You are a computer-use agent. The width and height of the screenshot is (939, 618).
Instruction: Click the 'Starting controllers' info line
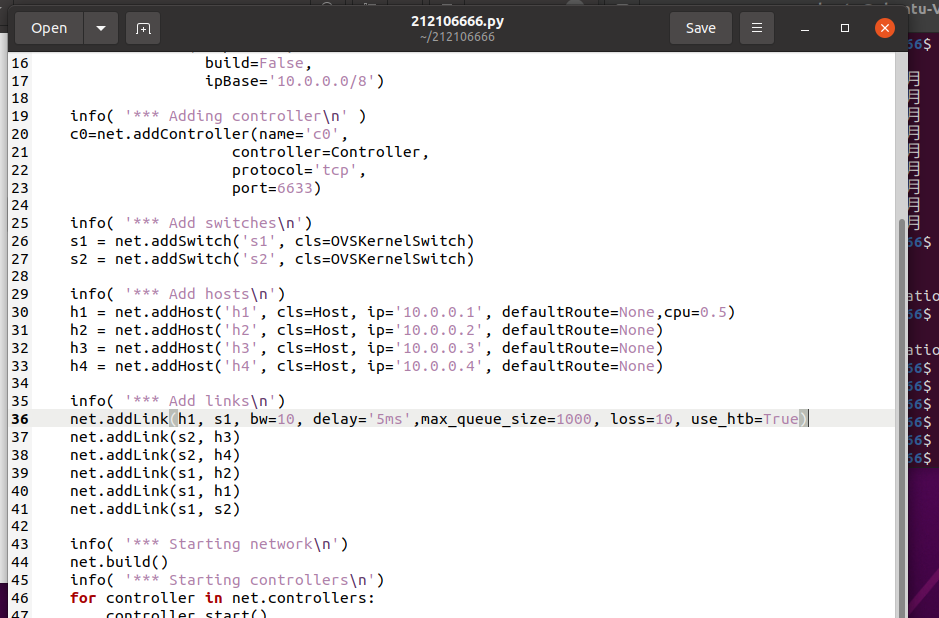tap(227, 580)
